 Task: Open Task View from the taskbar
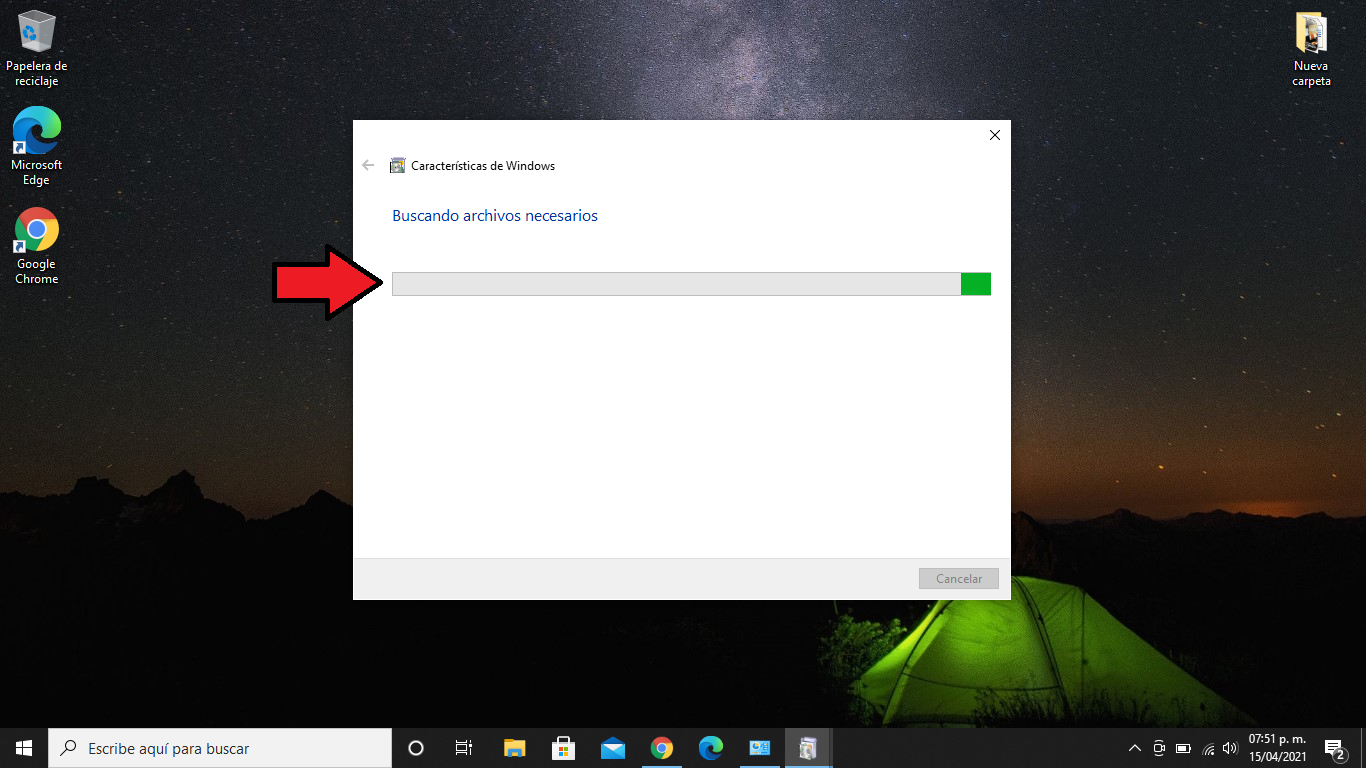tap(464, 748)
